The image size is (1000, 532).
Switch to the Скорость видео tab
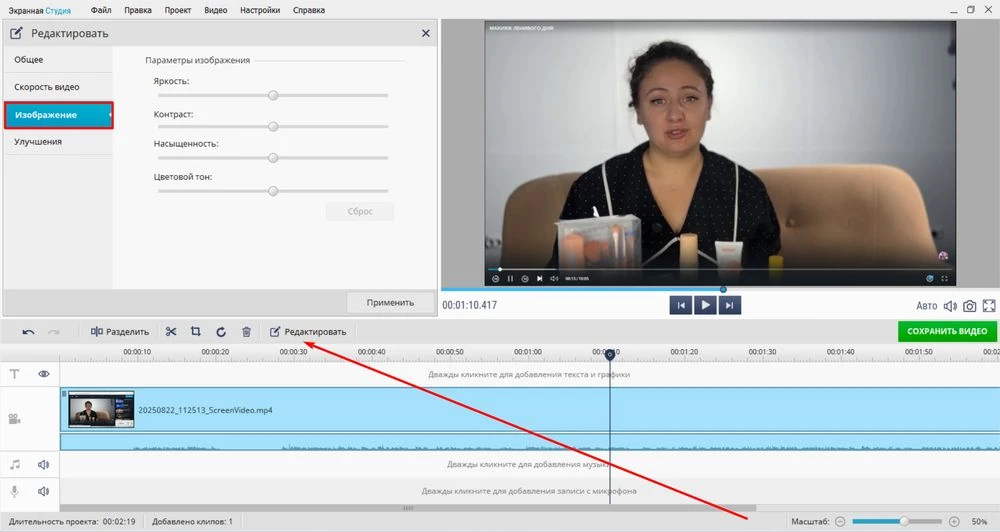[47, 87]
